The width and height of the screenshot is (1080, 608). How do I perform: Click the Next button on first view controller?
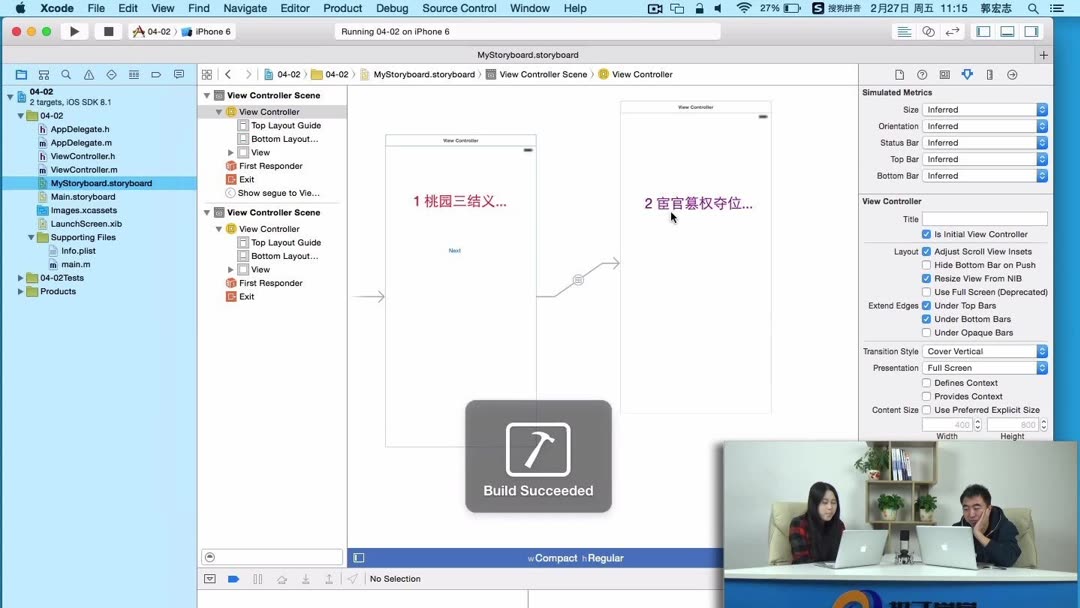455,251
